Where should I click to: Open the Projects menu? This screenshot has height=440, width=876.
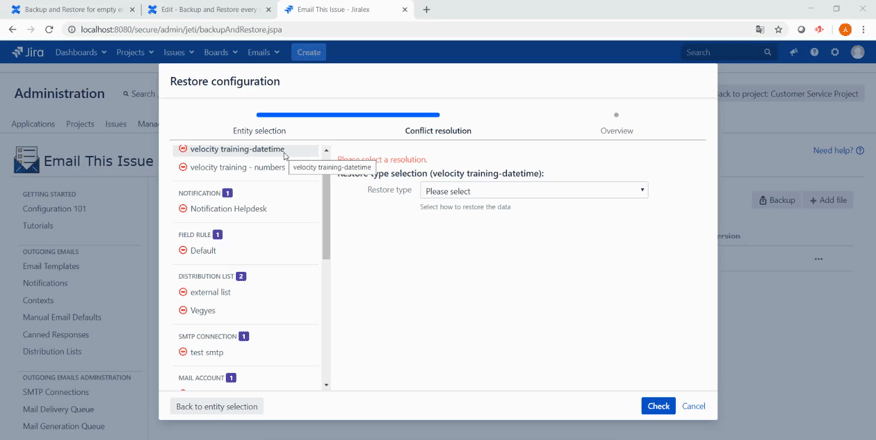pyautogui.click(x=135, y=52)
